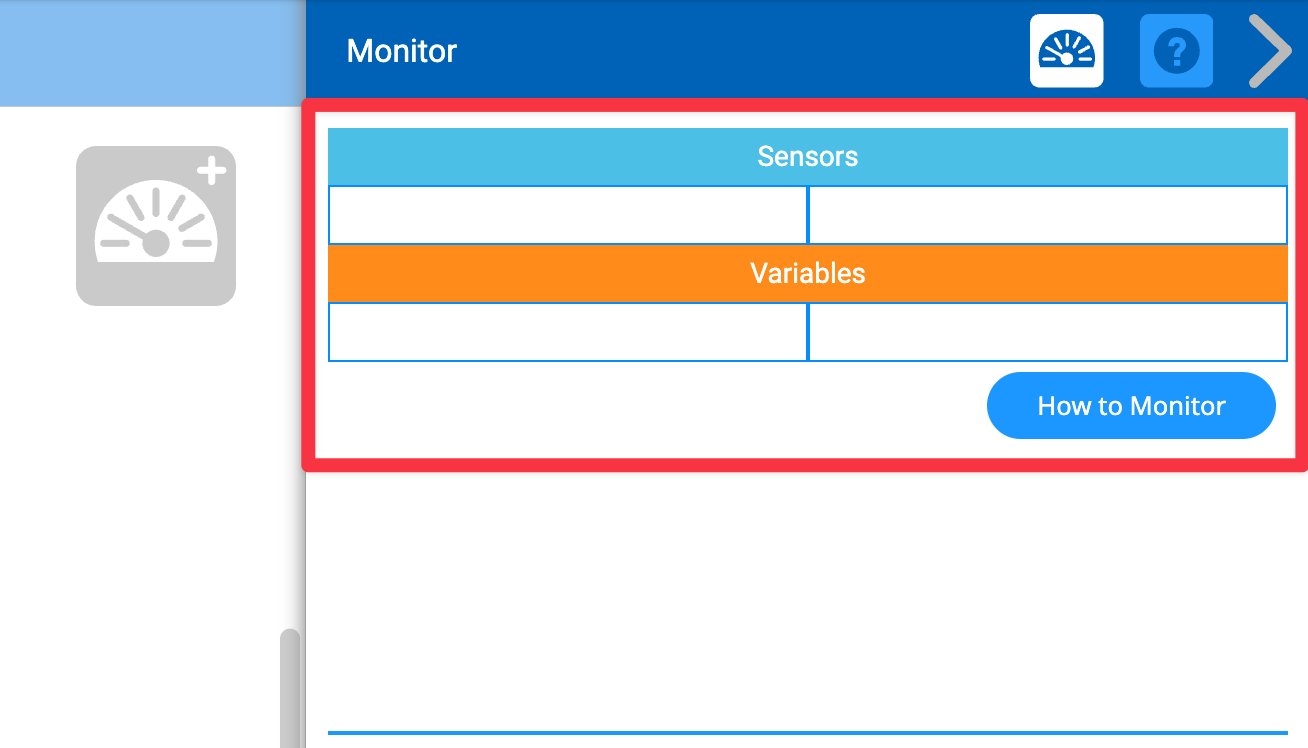1308x748 pixels.
Task: Click the light blue highlighted strip at top left
Action: pyautogui.click(x=150, y=50)
